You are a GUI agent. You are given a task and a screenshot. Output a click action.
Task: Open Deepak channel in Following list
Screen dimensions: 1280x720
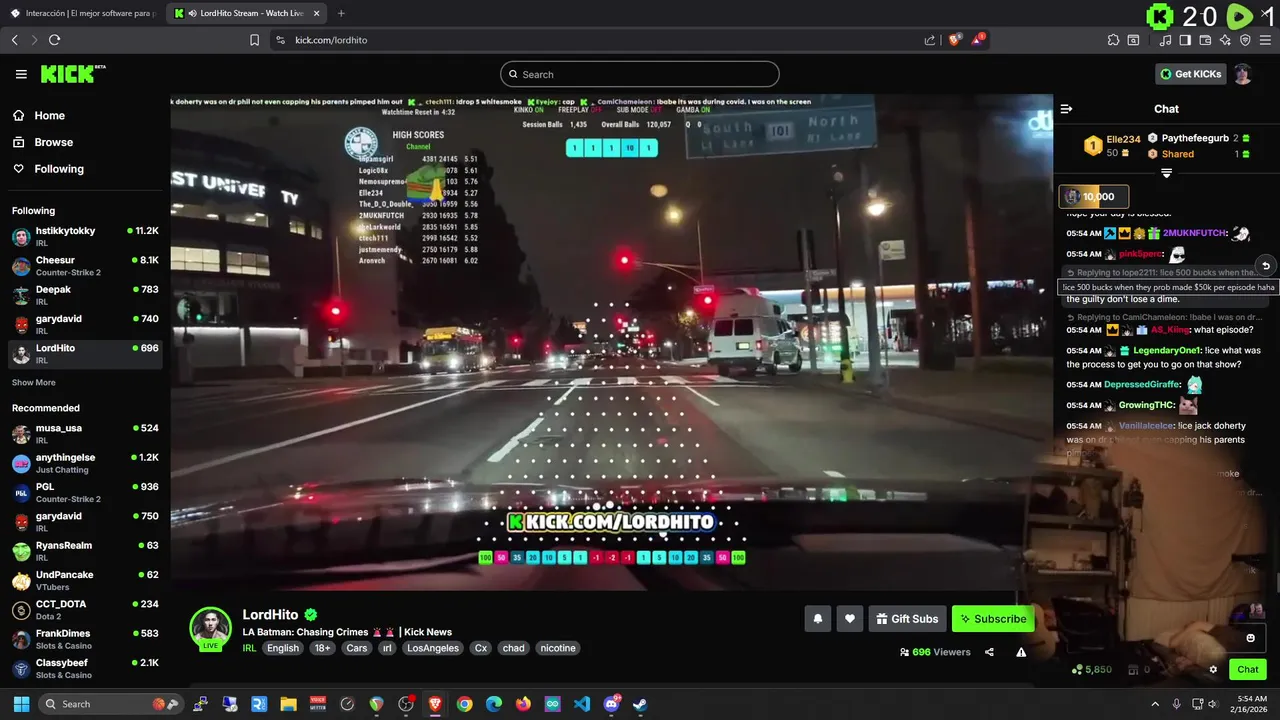point(85,294)
